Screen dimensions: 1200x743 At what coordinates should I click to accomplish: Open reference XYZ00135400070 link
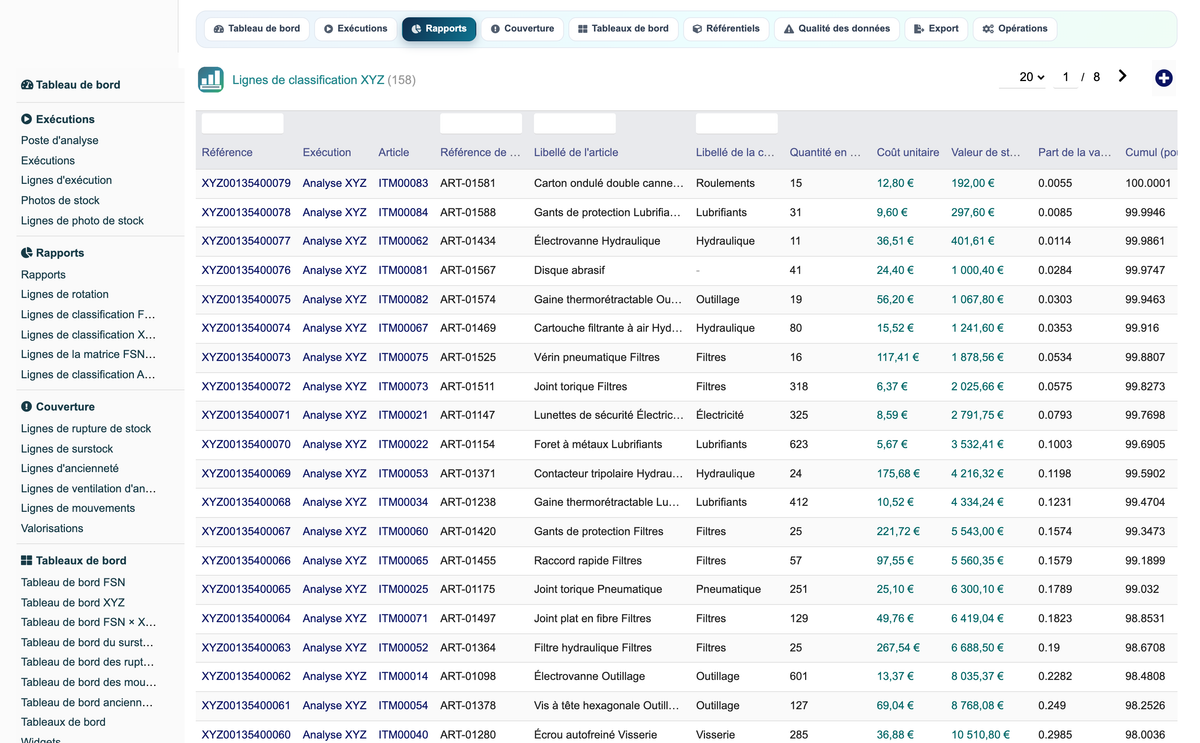[x=246, y=444]
